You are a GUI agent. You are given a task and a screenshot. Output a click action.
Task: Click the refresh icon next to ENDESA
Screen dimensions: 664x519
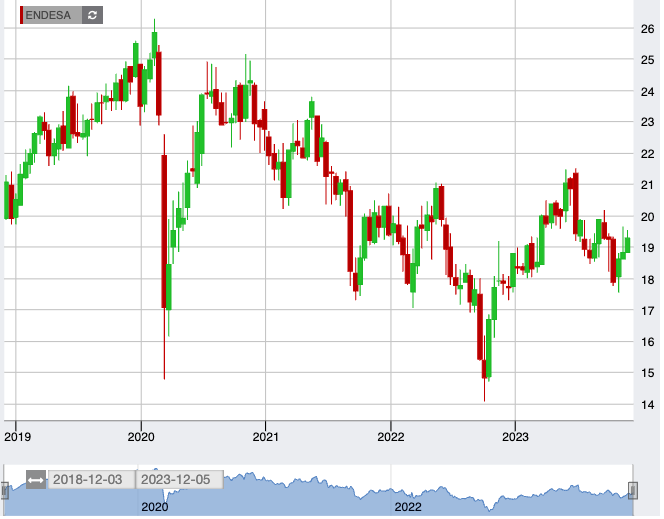92,16
